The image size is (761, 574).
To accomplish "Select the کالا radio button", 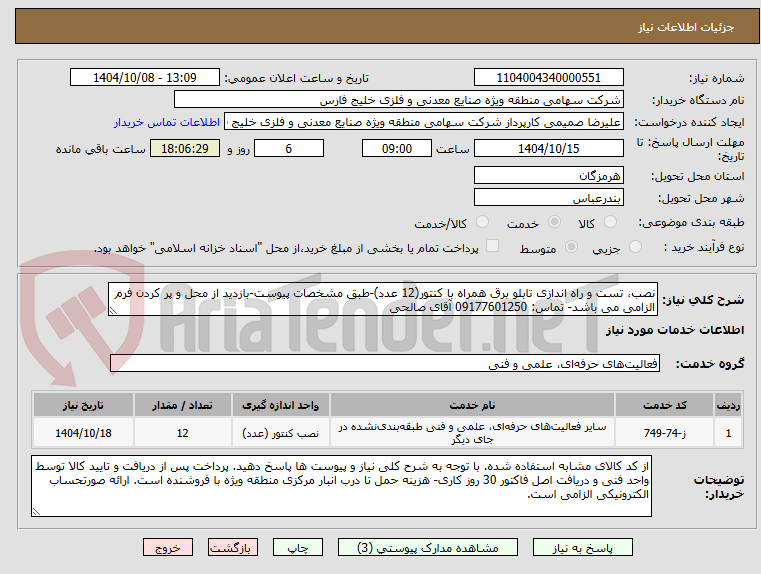I will (610, 222).
